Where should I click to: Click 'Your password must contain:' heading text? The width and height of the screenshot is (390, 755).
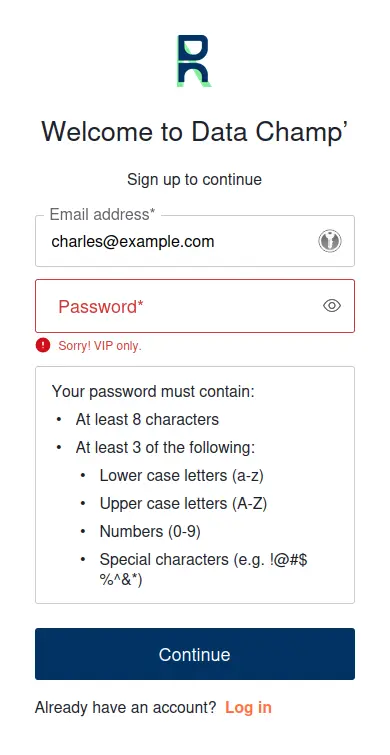(153, 391)
